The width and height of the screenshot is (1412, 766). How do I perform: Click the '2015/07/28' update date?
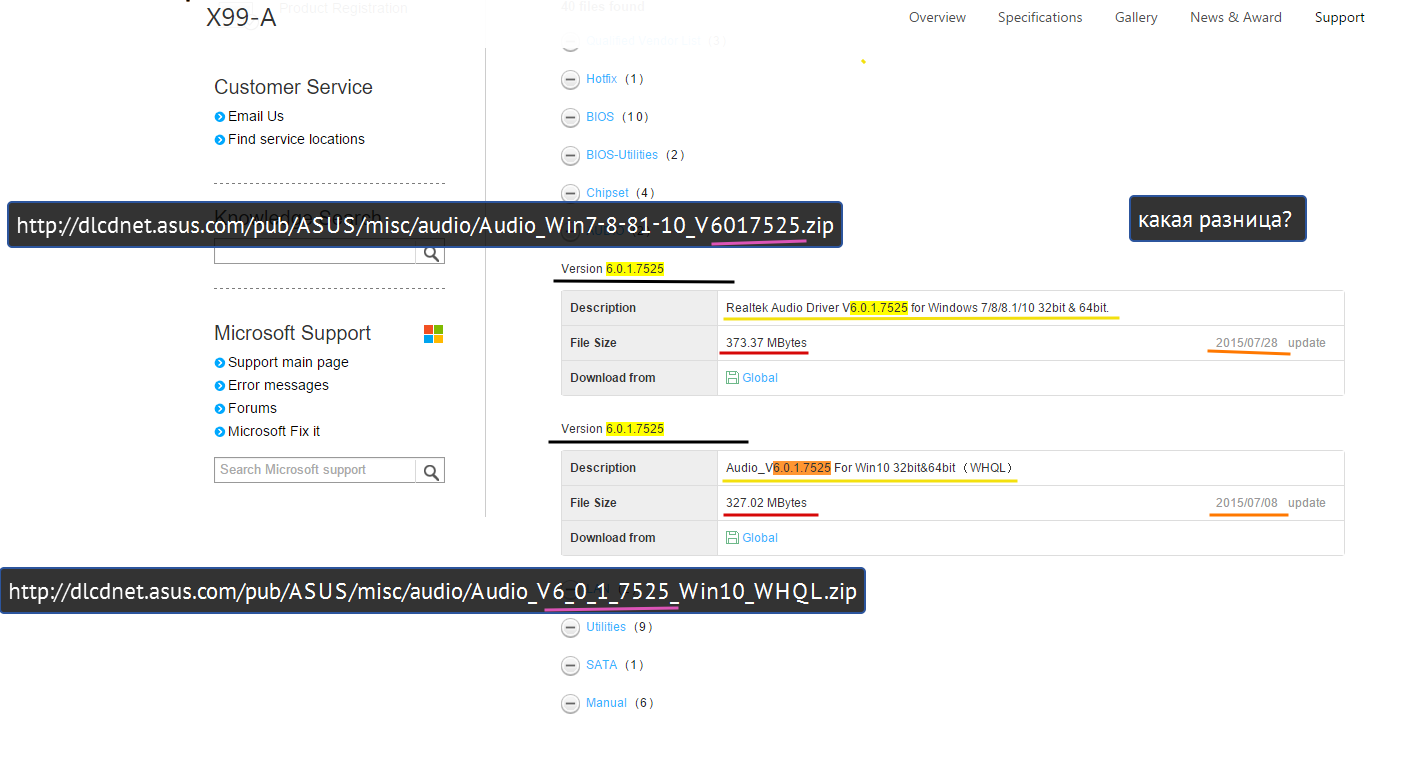tap(1247, 343)
